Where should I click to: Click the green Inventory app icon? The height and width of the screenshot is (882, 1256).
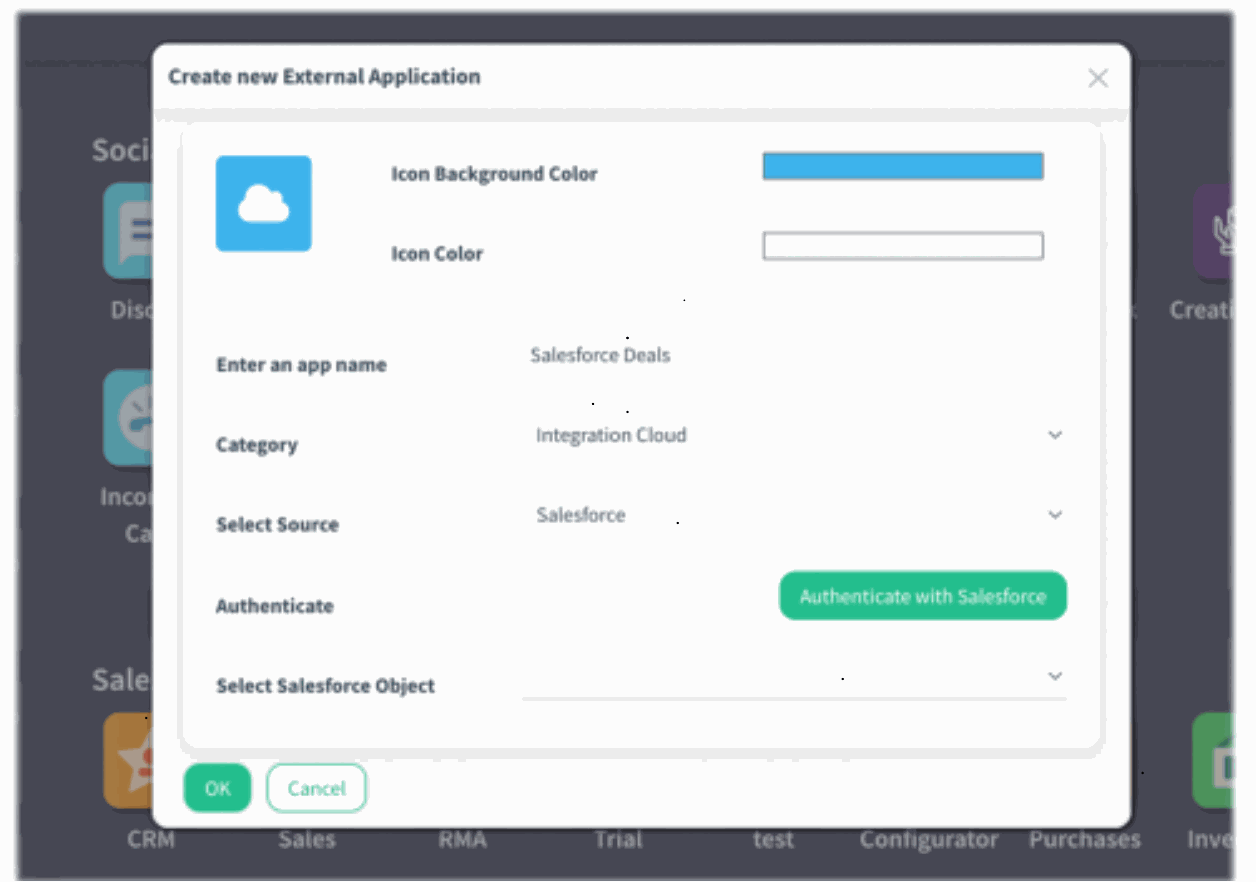pyautogui.click(x=1213, y=760)
